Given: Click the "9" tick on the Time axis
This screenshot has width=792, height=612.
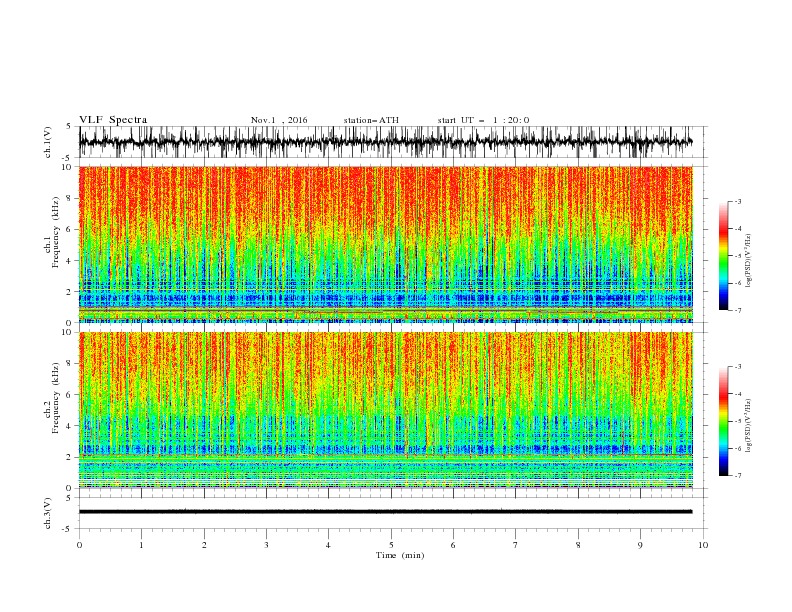Looking at the screenshot, I should (x=640, y=545).
